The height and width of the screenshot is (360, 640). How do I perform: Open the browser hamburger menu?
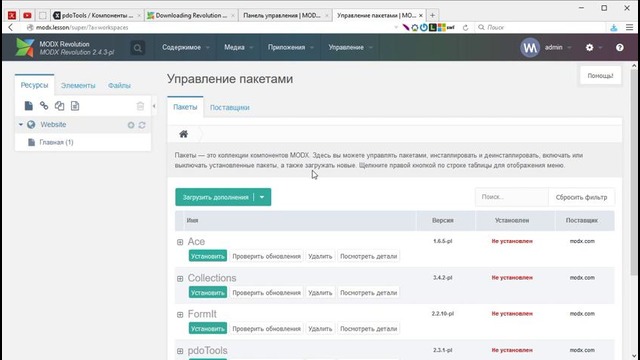629,27
